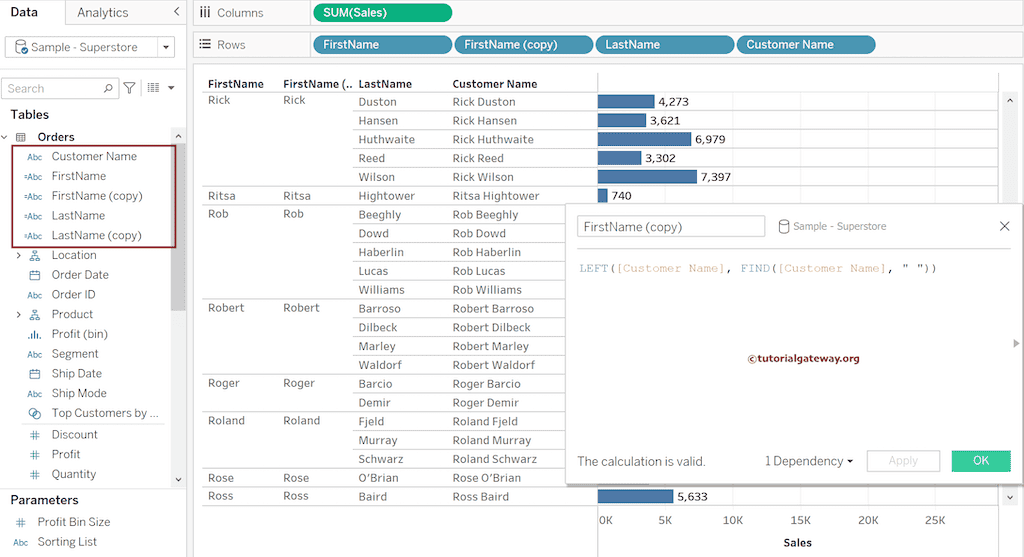Click the filter funnel icon beside search
The width and height of the screenshot is (1024, 557).
[129, 89]
